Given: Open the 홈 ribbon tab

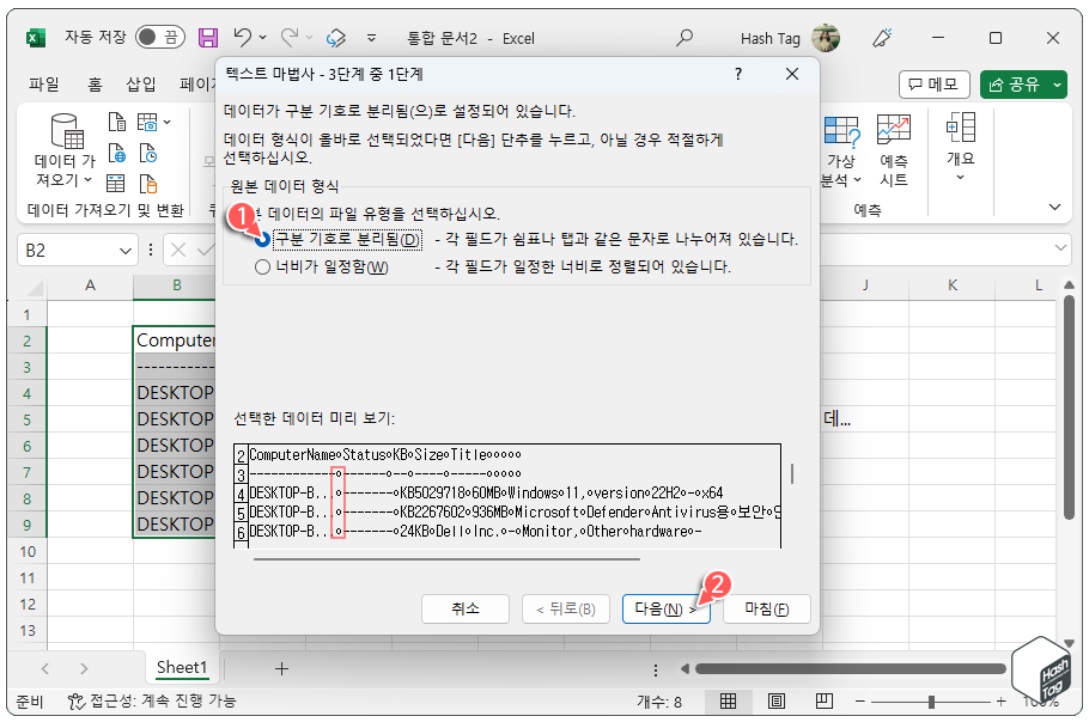Looking at the screenshot, I should coord(95,85).
